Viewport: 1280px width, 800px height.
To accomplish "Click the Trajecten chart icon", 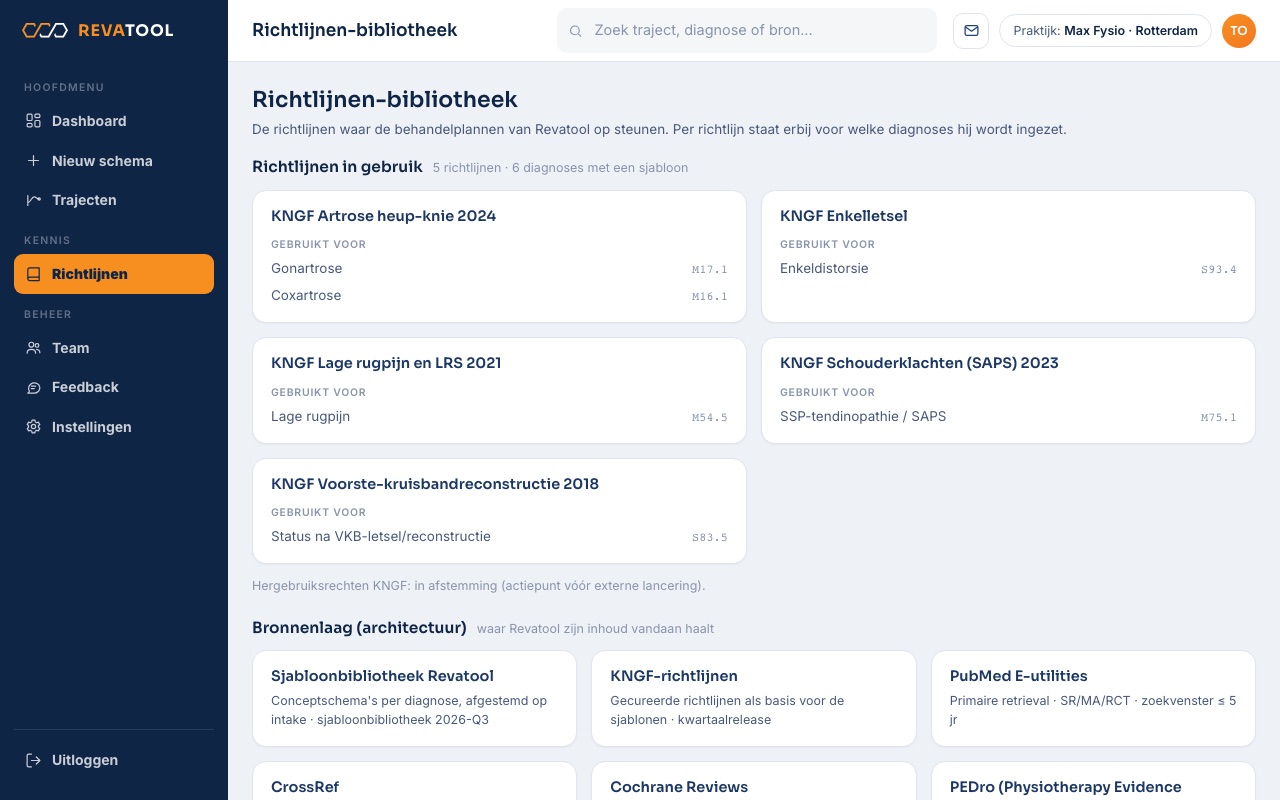I will [33, 200].
